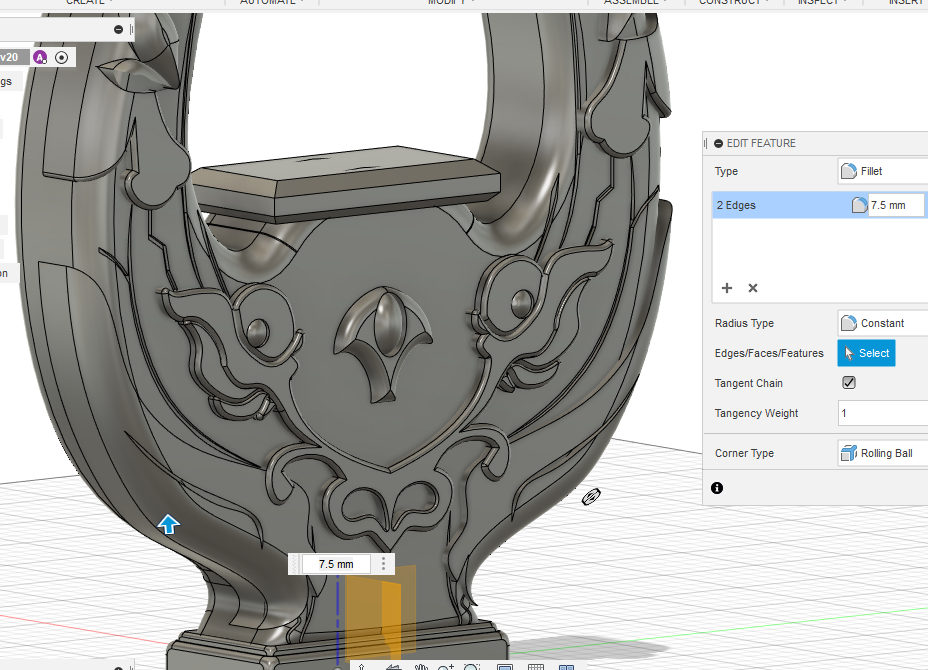Viewport: 928px width, 670px height.
Task: Open Radius Type dropdown showing Constant
Action: (x=882, y=323)
